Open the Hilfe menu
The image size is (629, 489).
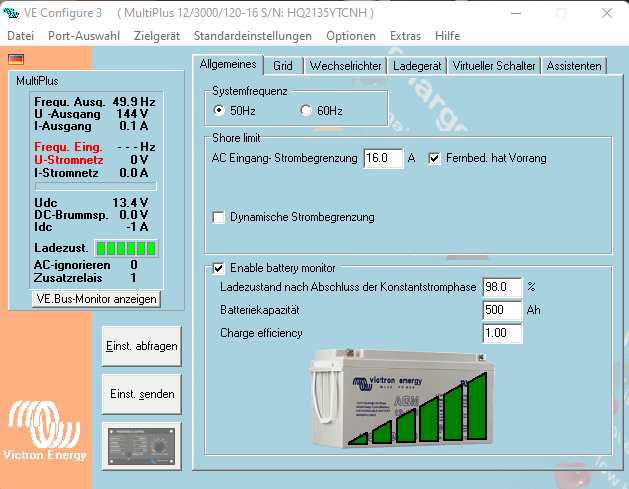tap(448, 36)
